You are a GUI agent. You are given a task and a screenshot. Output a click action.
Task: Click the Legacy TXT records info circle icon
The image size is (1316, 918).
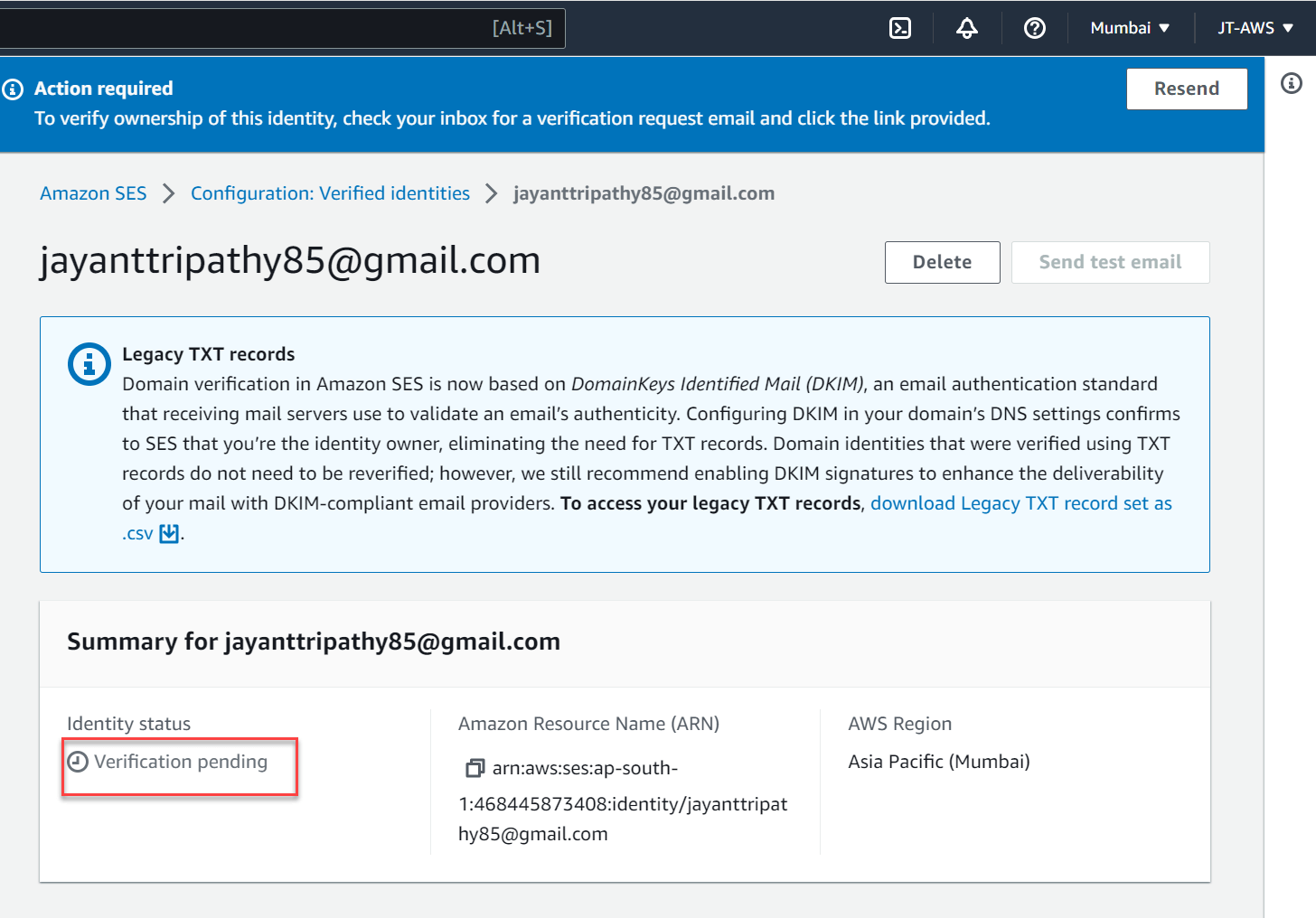coord(89,364)
